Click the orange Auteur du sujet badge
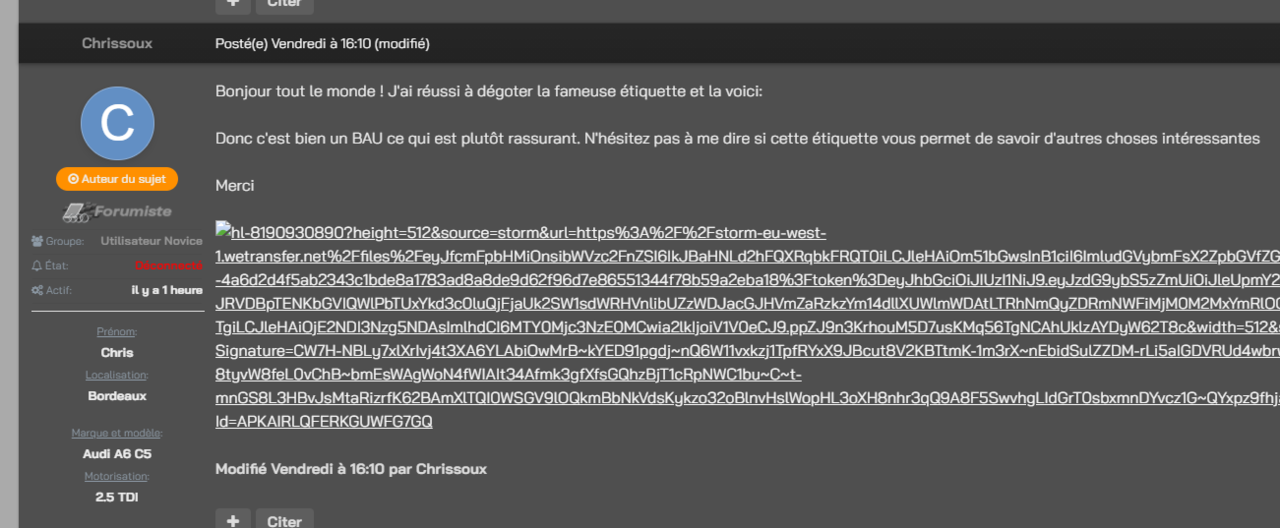Image resolution: width=1280 pixels, height=528 pixels. pos(117,179)
